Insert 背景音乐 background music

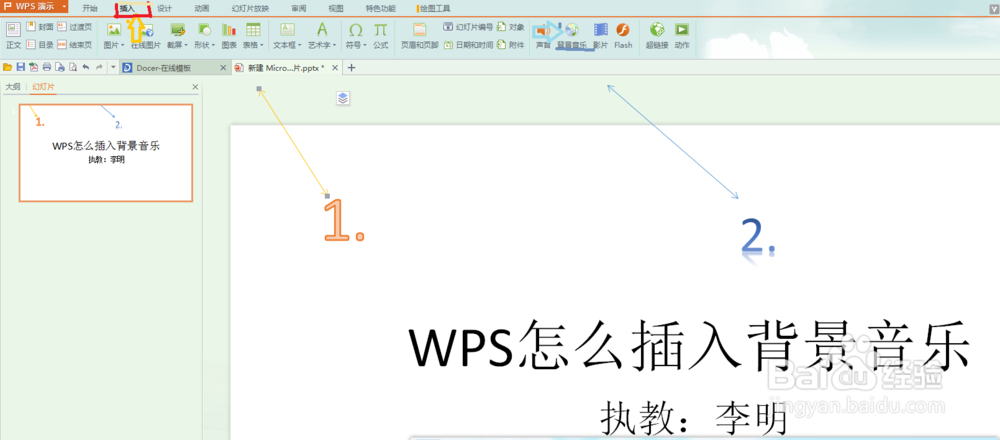[571, 36]
